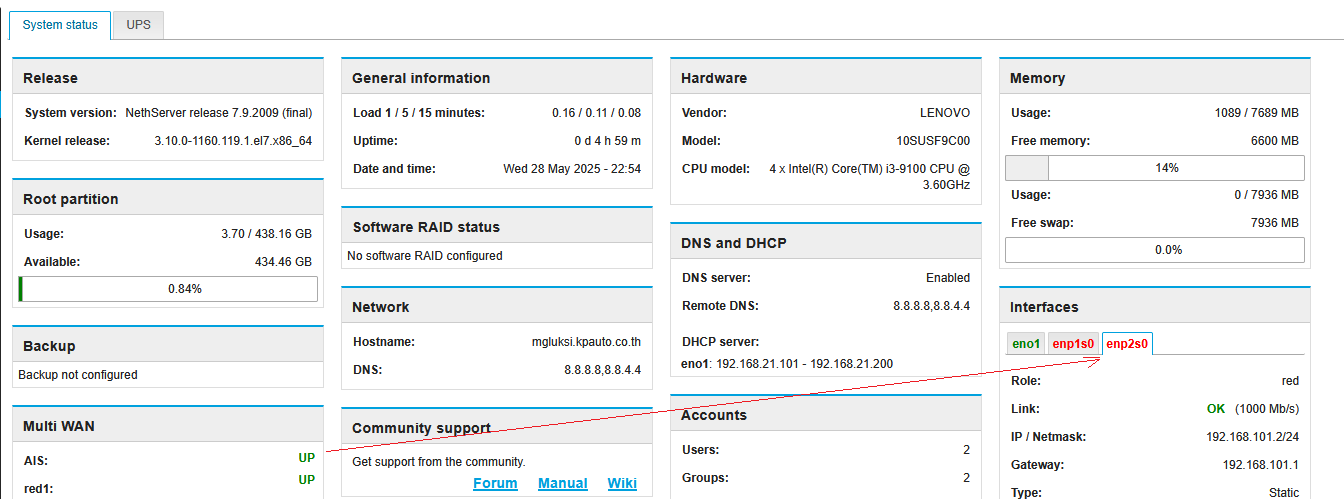The image size is (1344, 499).
Task: Open the community Forum link
Action: (495, 484)
